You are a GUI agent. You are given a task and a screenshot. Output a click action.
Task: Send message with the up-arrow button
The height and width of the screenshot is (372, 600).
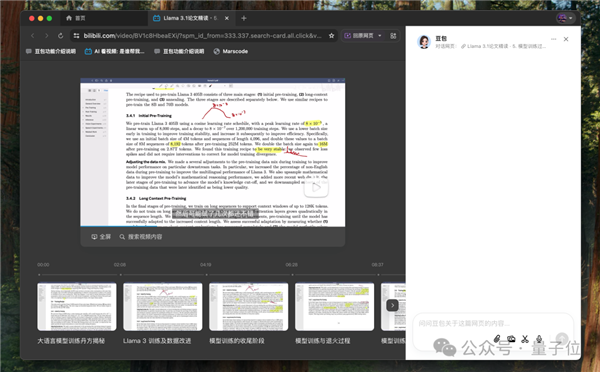(562, 338)
